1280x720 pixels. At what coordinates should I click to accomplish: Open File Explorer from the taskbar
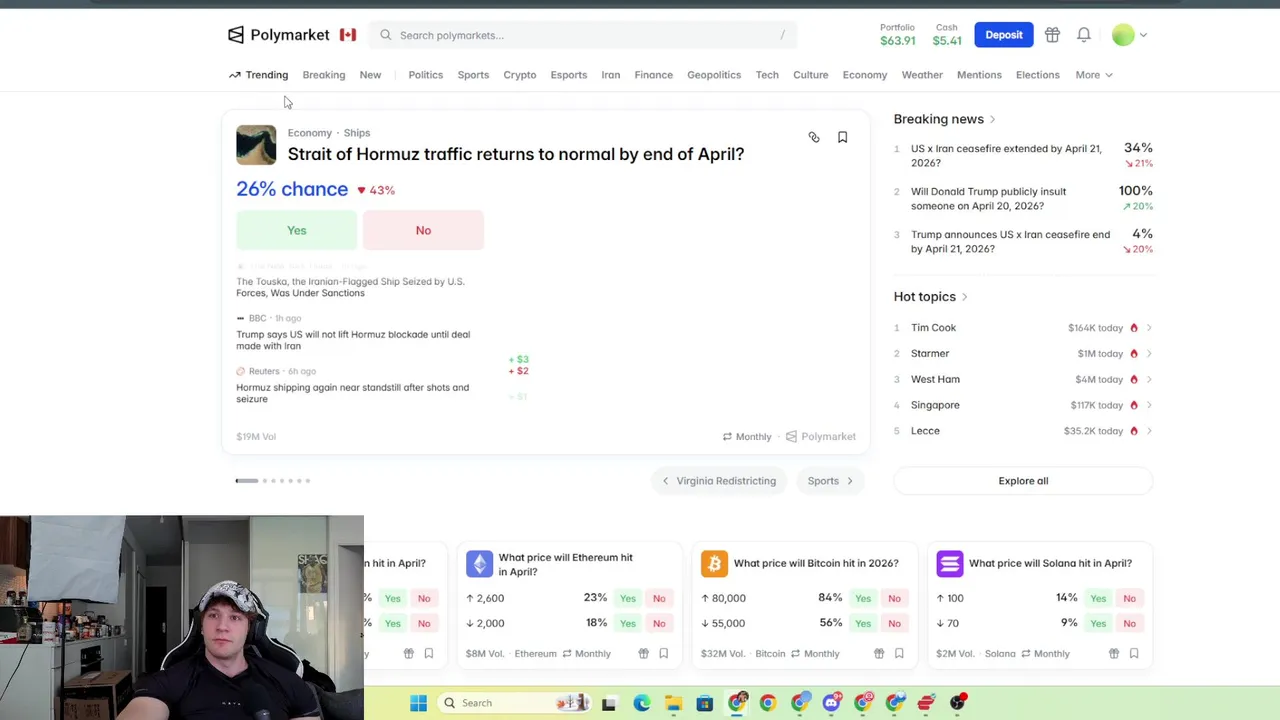[x=673, y=703]
